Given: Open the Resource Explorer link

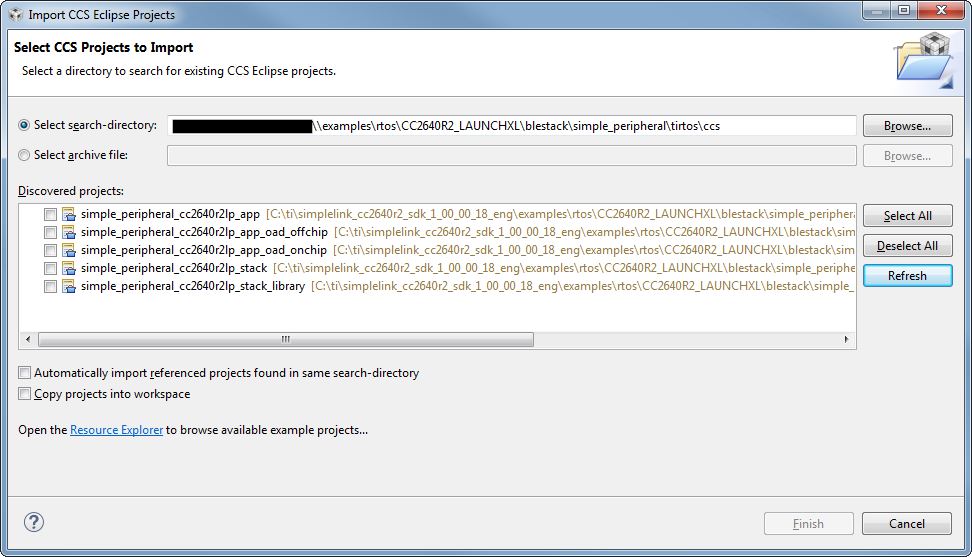Looking at the screenshot, I should click(116, 430).
